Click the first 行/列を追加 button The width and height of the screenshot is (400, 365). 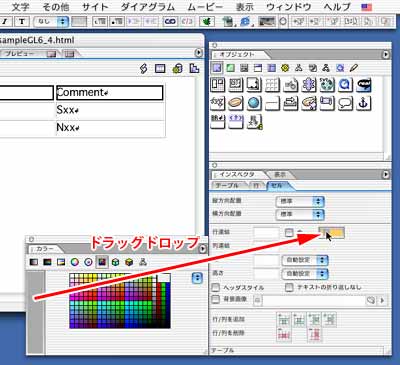[284, 319]
